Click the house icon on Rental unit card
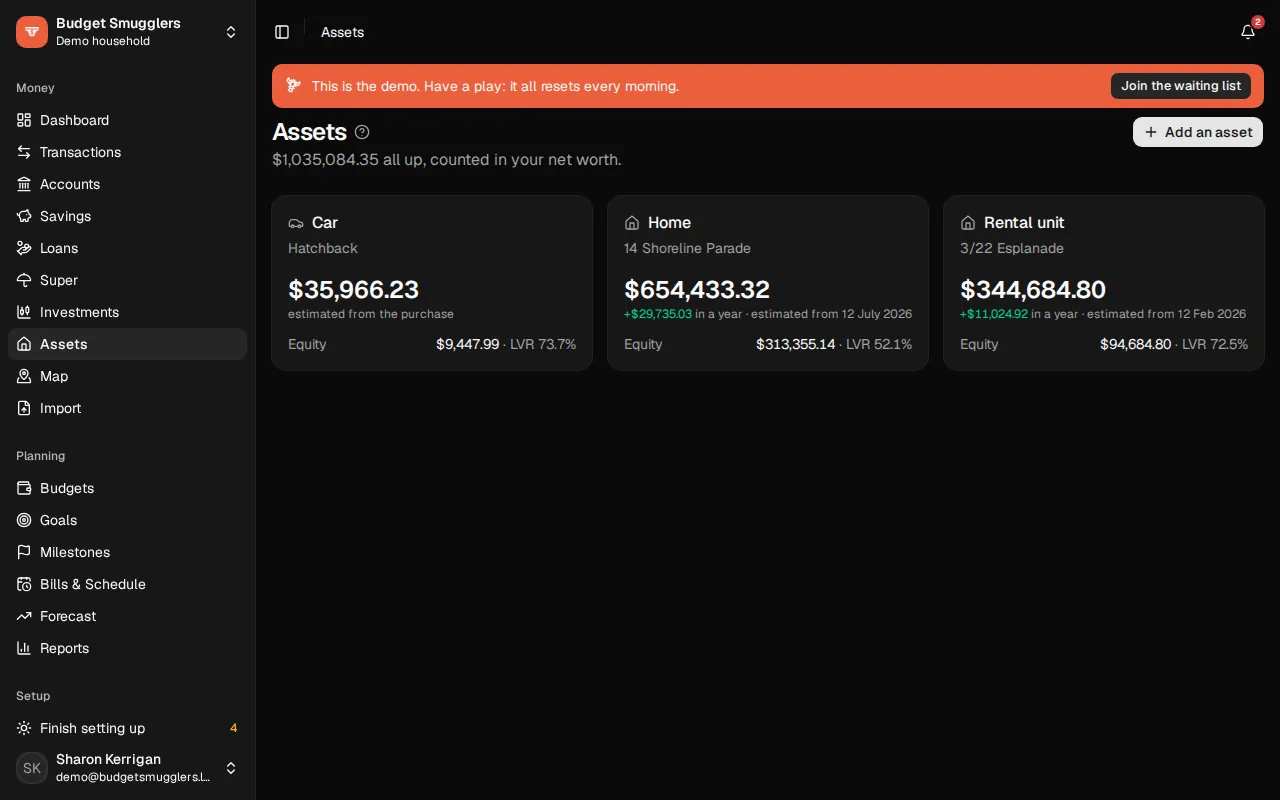 point(968,223)
